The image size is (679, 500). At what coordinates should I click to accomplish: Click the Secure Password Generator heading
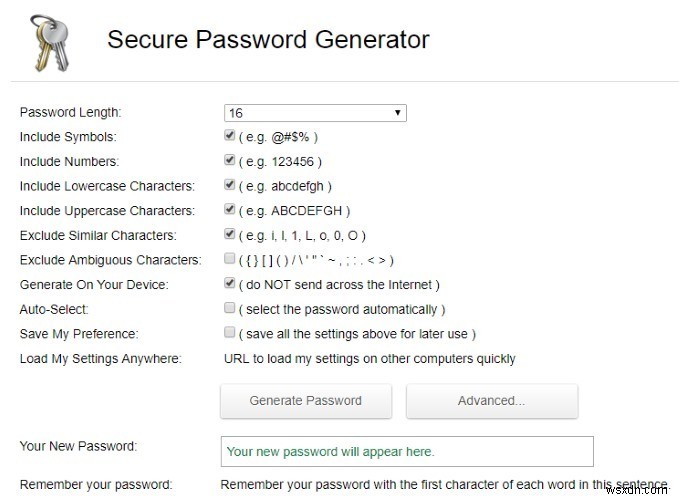point(268,40)
